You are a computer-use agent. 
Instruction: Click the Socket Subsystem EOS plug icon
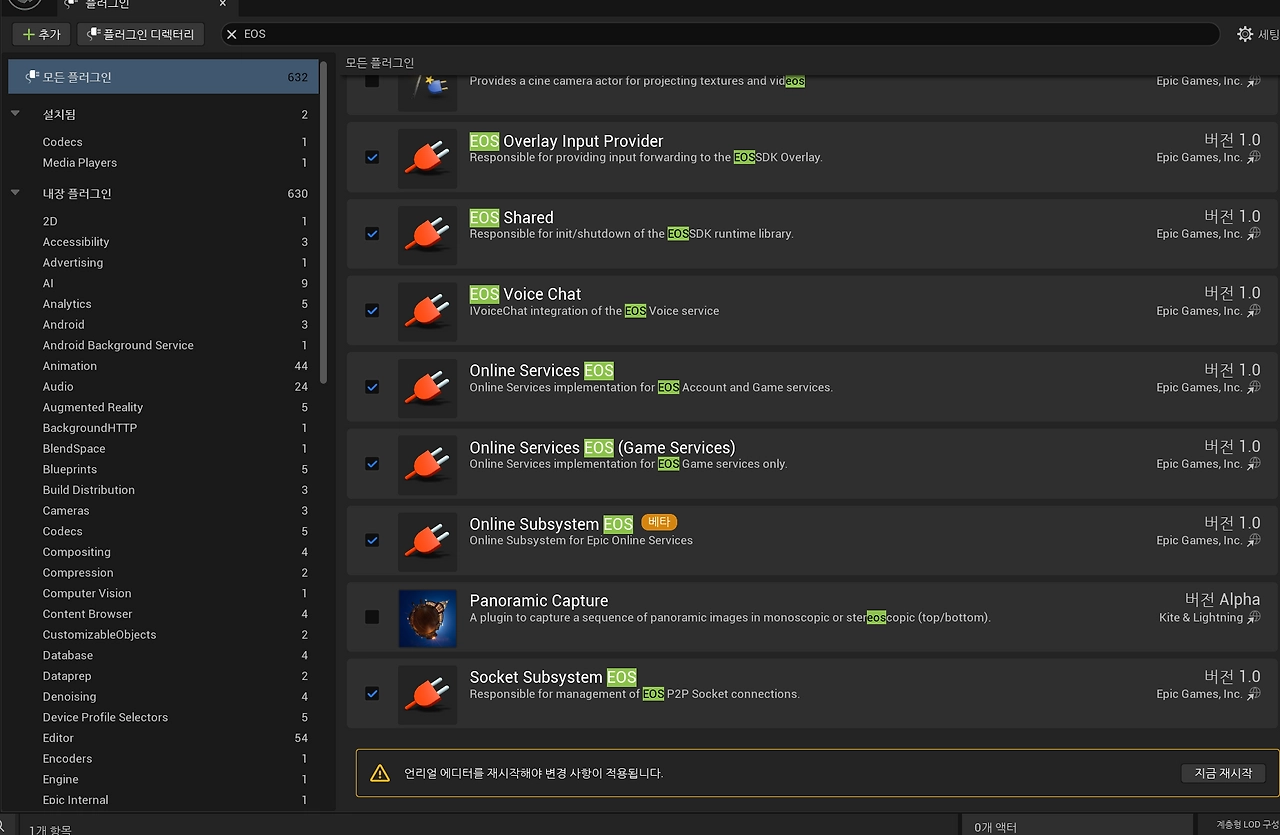tap(427, 695)
